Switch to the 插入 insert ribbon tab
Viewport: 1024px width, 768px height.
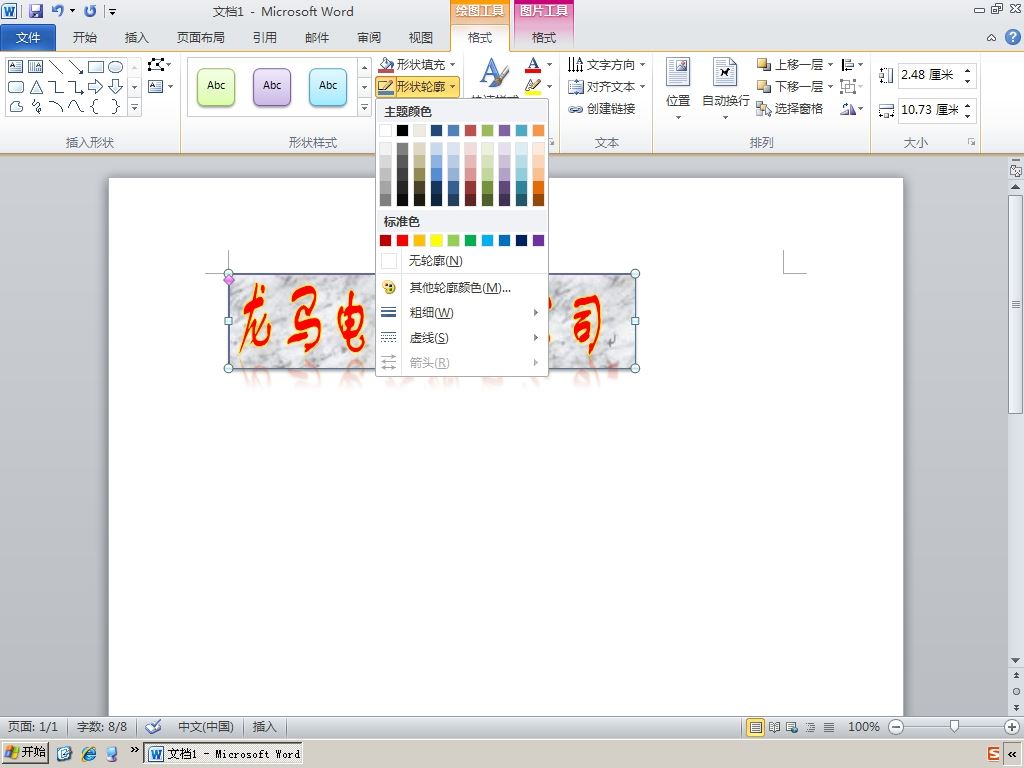tap(136, 38)
